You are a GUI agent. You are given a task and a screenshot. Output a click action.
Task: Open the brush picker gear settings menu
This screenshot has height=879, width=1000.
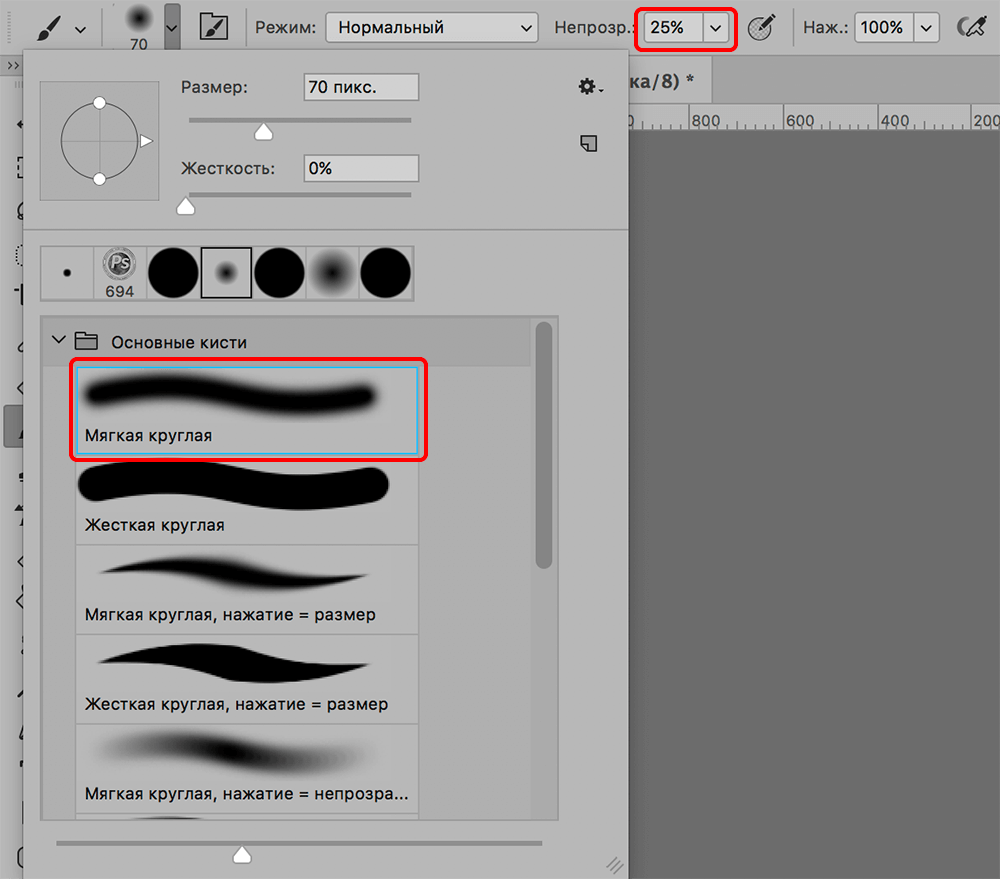tap(590, 87)
